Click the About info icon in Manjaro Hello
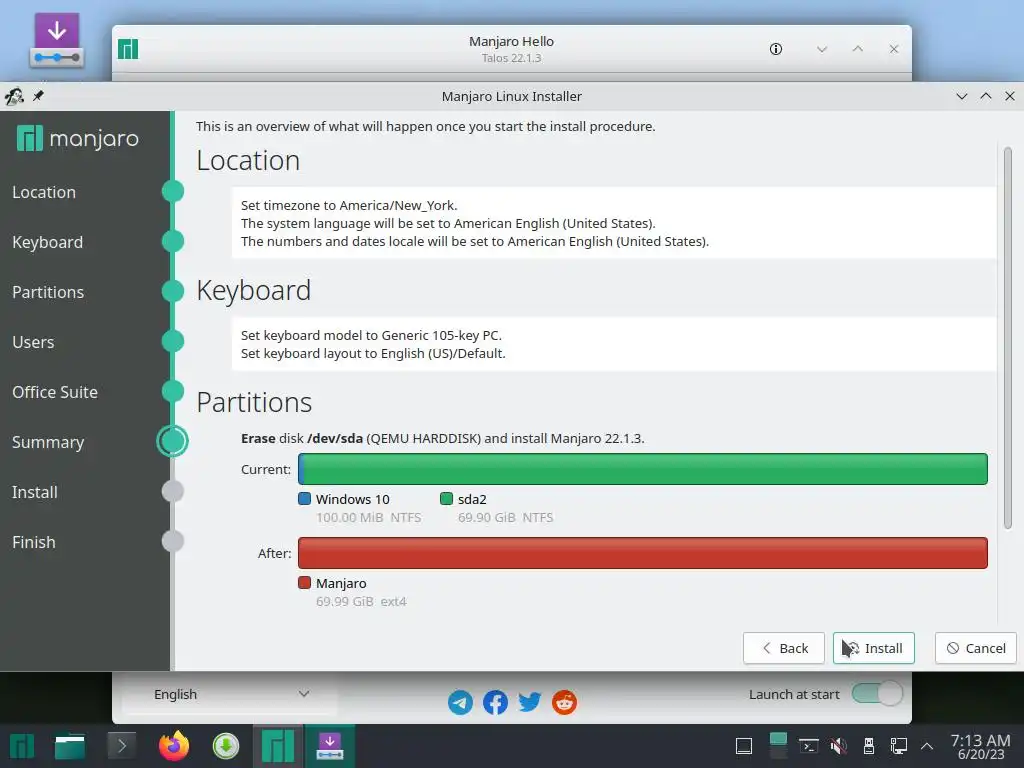The height and width of the screenshot is (768, 1024). click(776, 49)
